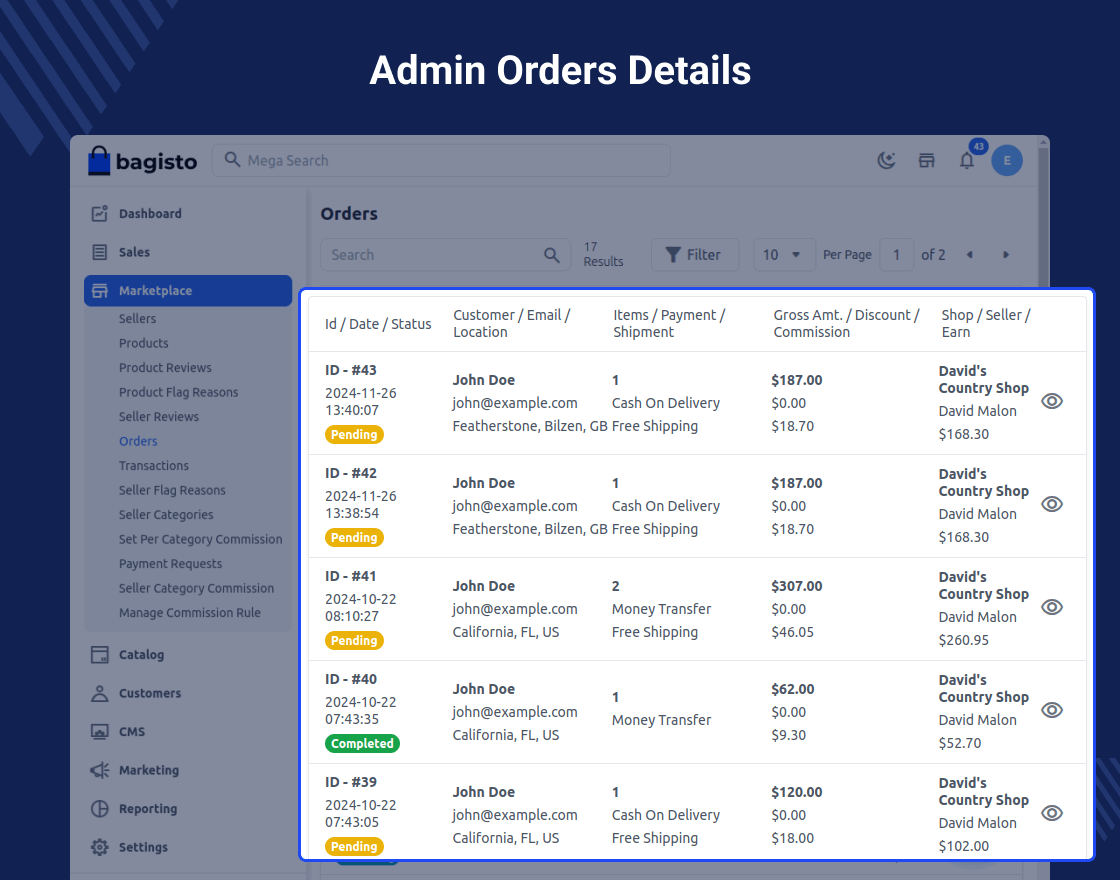The height and width of the screenshot is (880, 1120).
Task: Click the Mega Search field
Action: point(441,160)
